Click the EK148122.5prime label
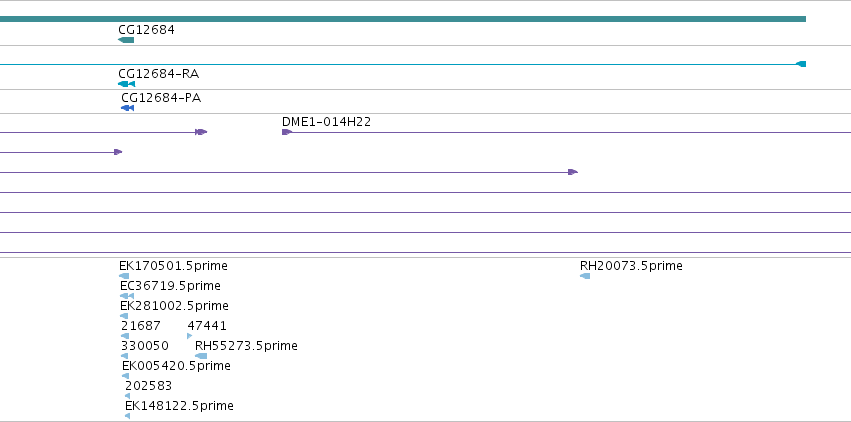Viewport: 851px width, 422px height. click(x=179, y=406)
